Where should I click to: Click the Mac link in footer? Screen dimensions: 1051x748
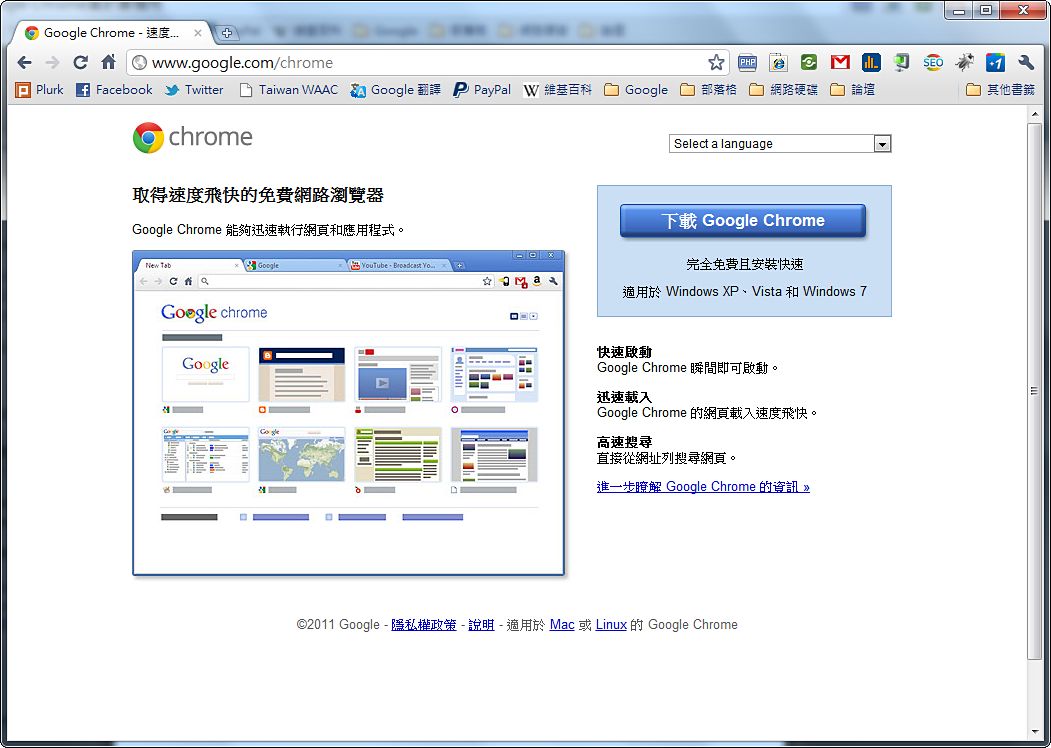pyautogui.click(x=562, y=625)
